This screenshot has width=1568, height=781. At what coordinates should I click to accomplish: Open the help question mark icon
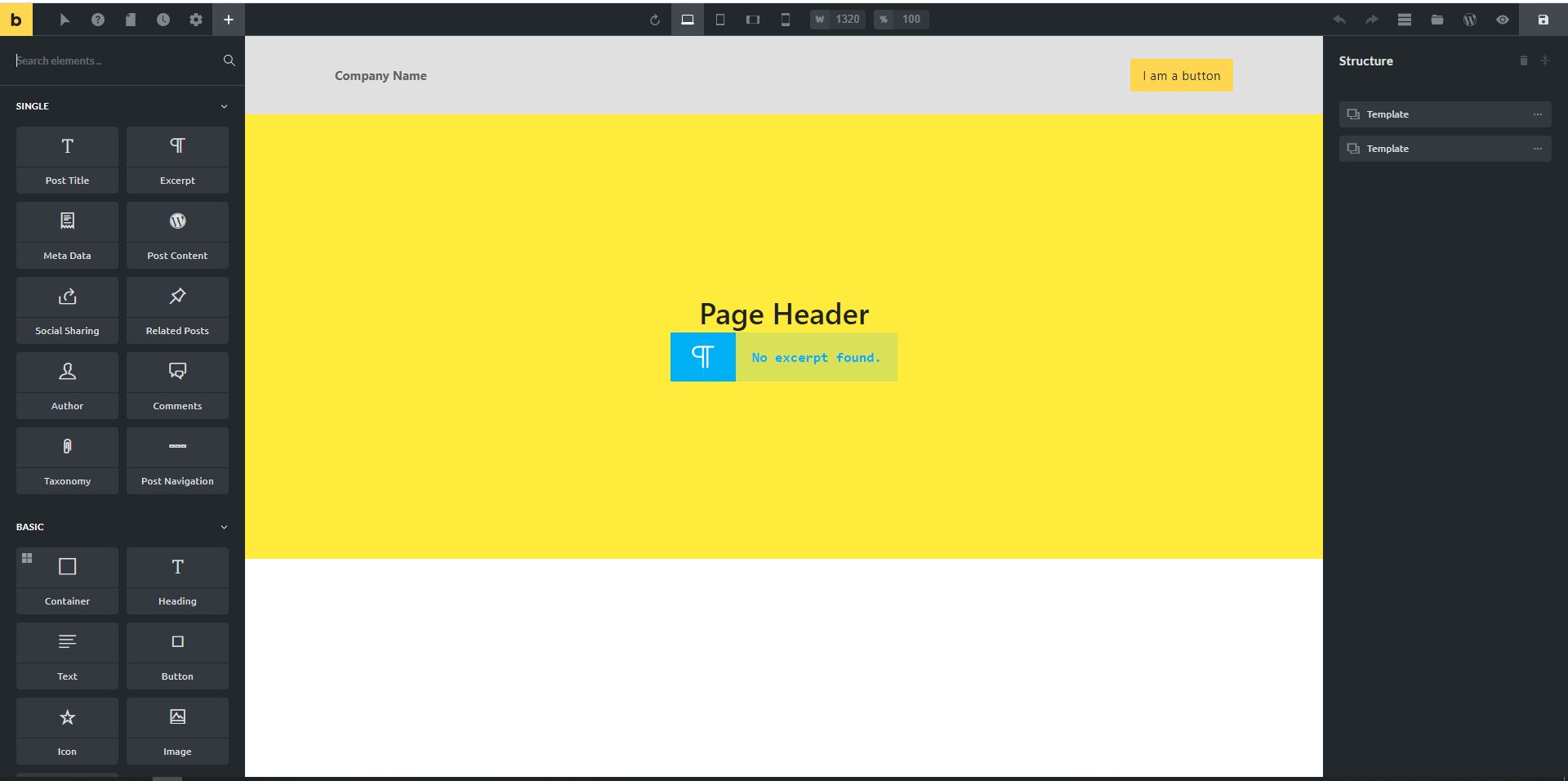tap(98, 20)
